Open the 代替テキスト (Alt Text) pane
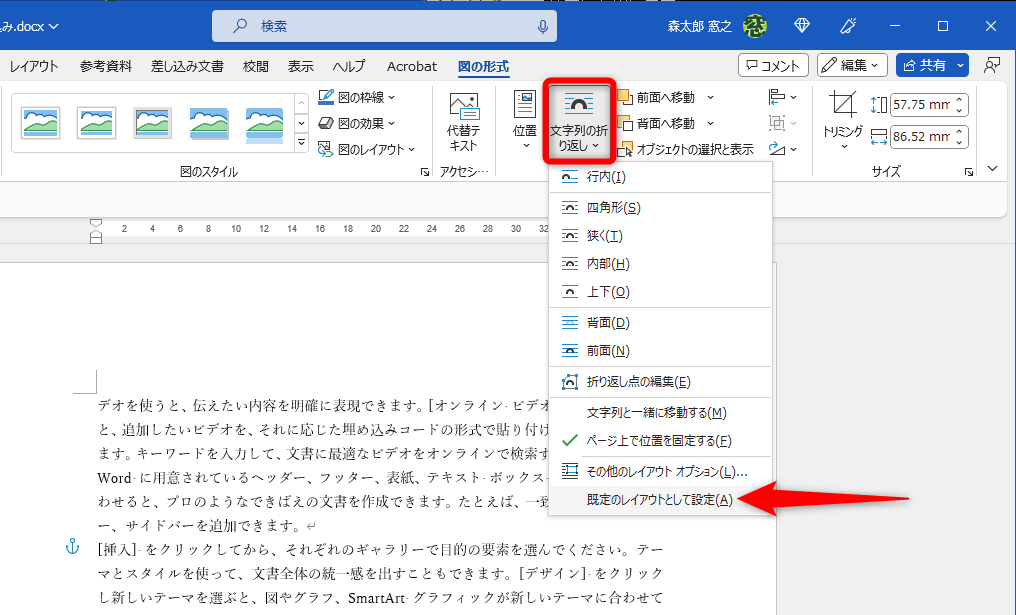Viewport: 1016px width, 615px height. point(463,120)
